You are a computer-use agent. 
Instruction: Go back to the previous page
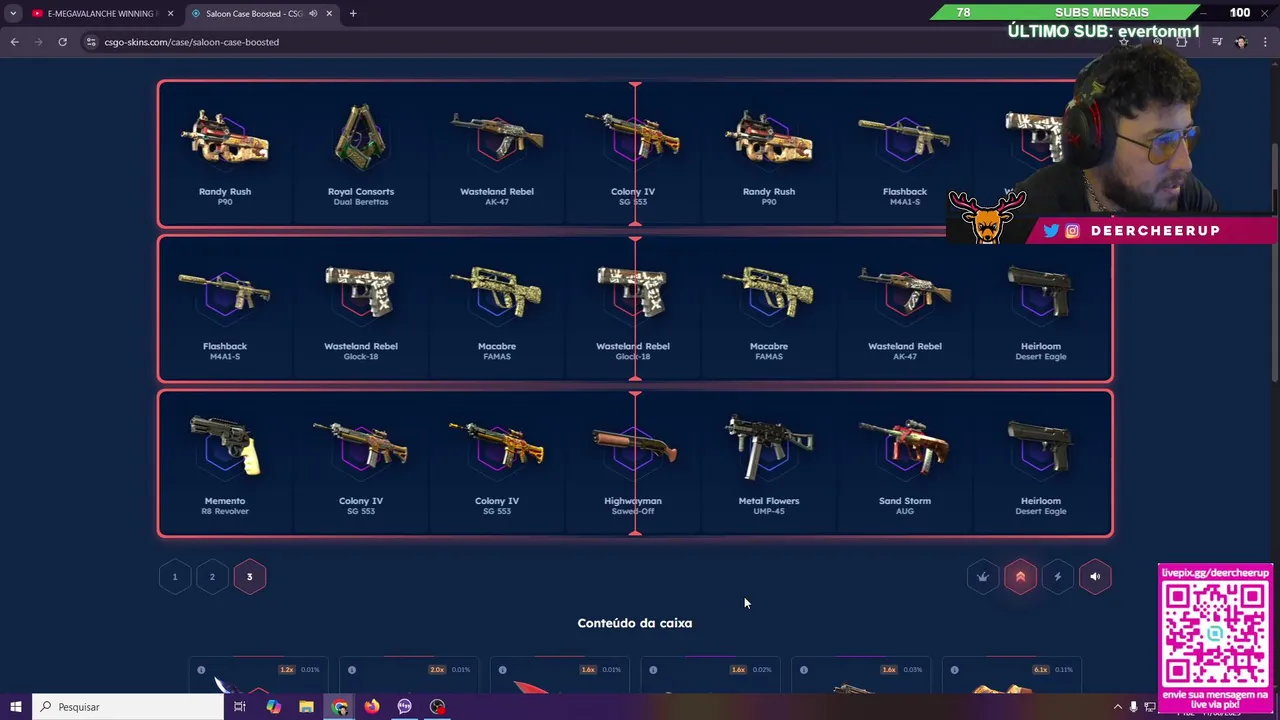[x=14, y=42]
